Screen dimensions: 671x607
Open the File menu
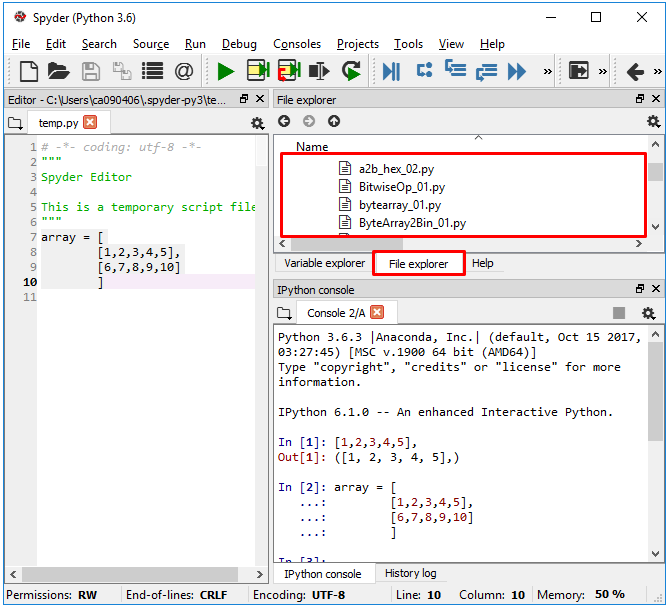tap(21, 44)
